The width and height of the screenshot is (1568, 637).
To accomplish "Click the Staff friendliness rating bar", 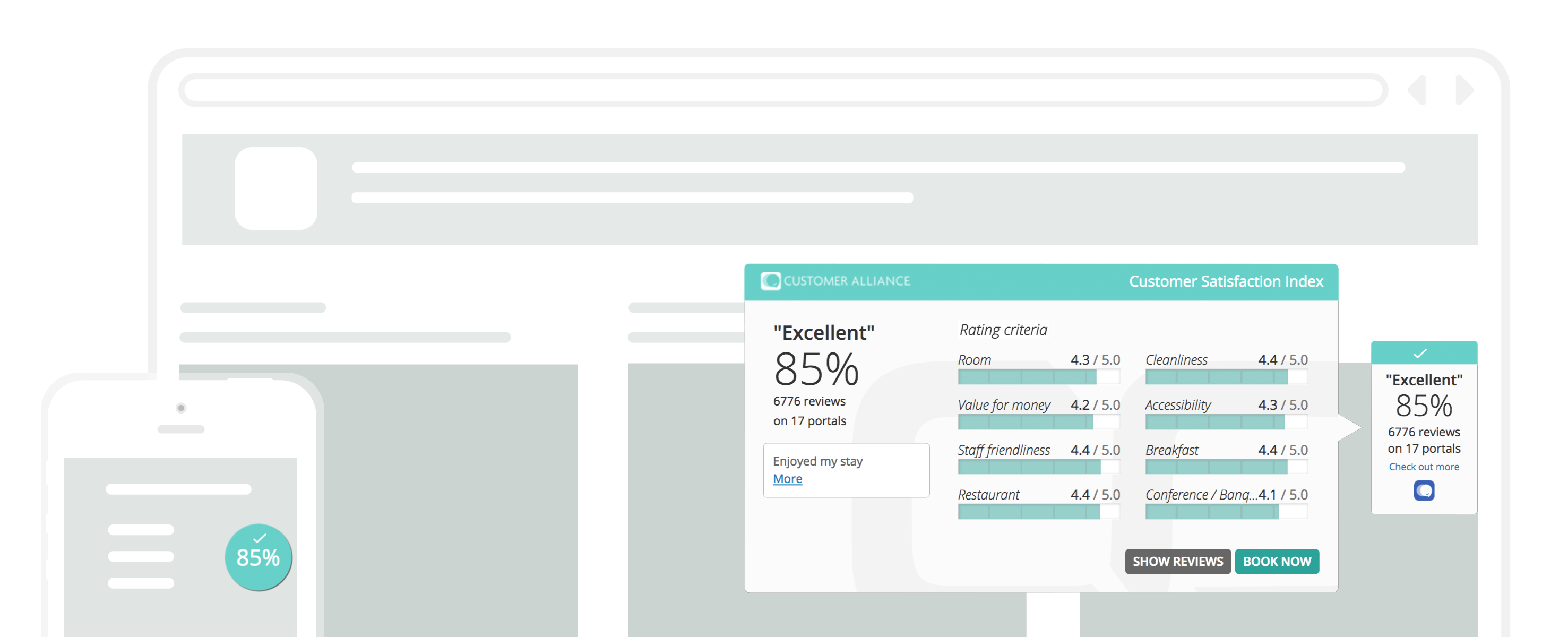I will 1038,467.
